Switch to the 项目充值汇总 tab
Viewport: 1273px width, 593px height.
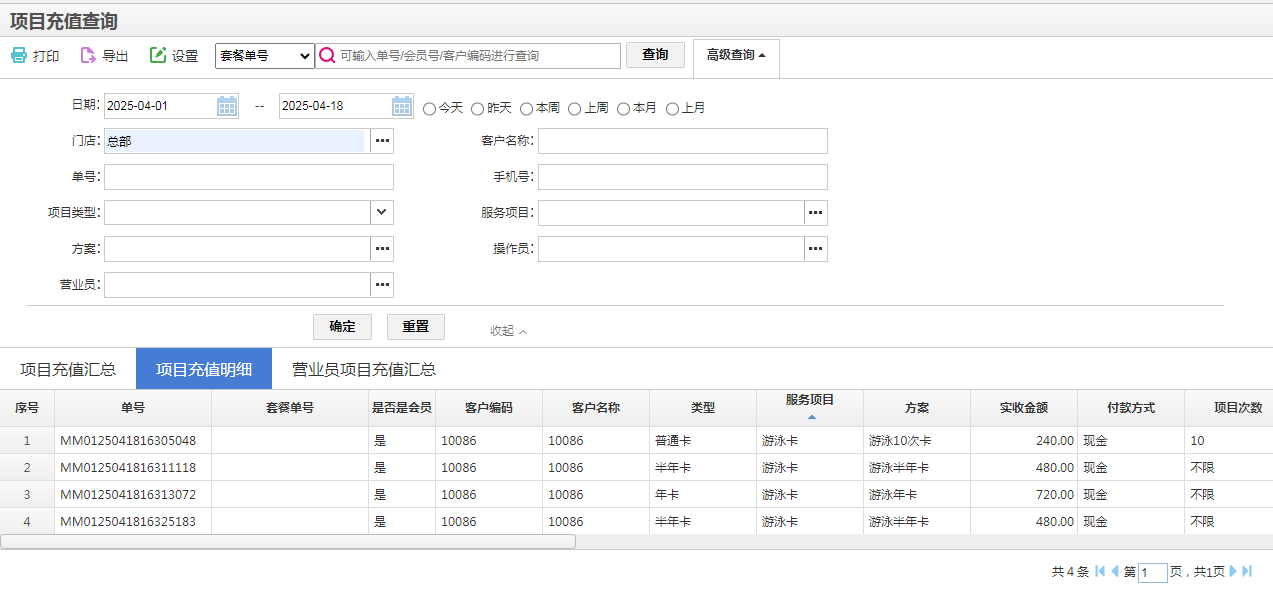(x=68, y=369)
